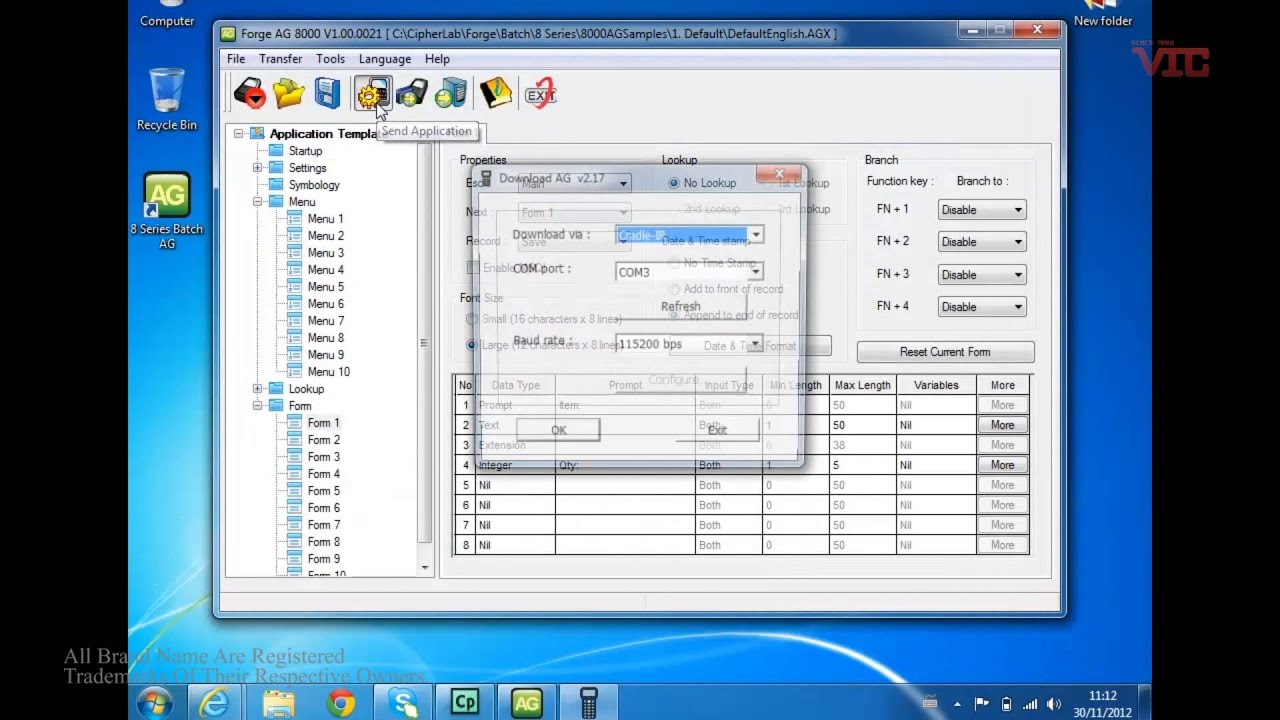Viewport: 1280px width, 720px height.
Task: Collapse the Application Template root node
Action: 238,133
